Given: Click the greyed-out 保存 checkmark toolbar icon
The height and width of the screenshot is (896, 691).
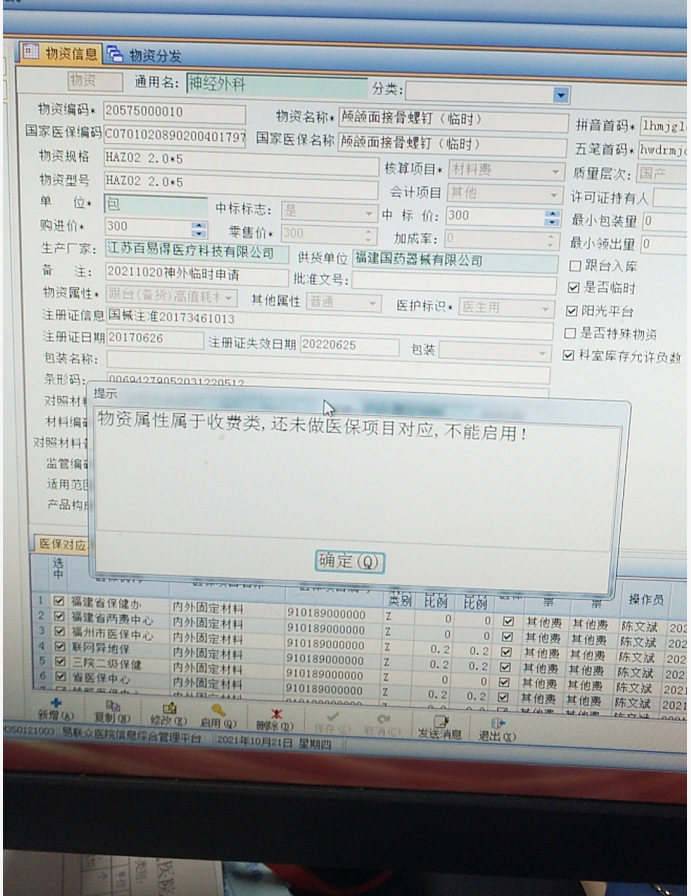Looking at the screenshot, I should pyautogui.click(x=333, y=717).
